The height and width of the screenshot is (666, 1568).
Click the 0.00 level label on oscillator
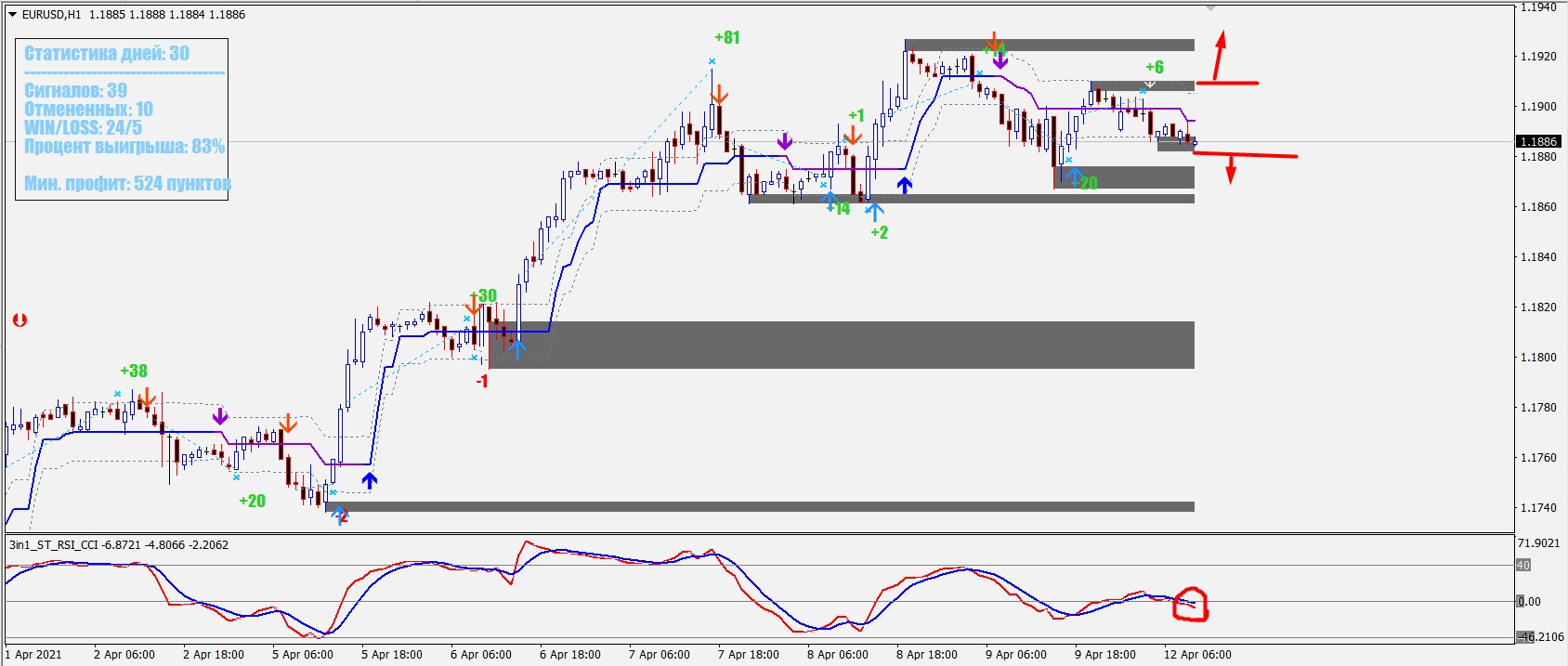point(1528,601)
